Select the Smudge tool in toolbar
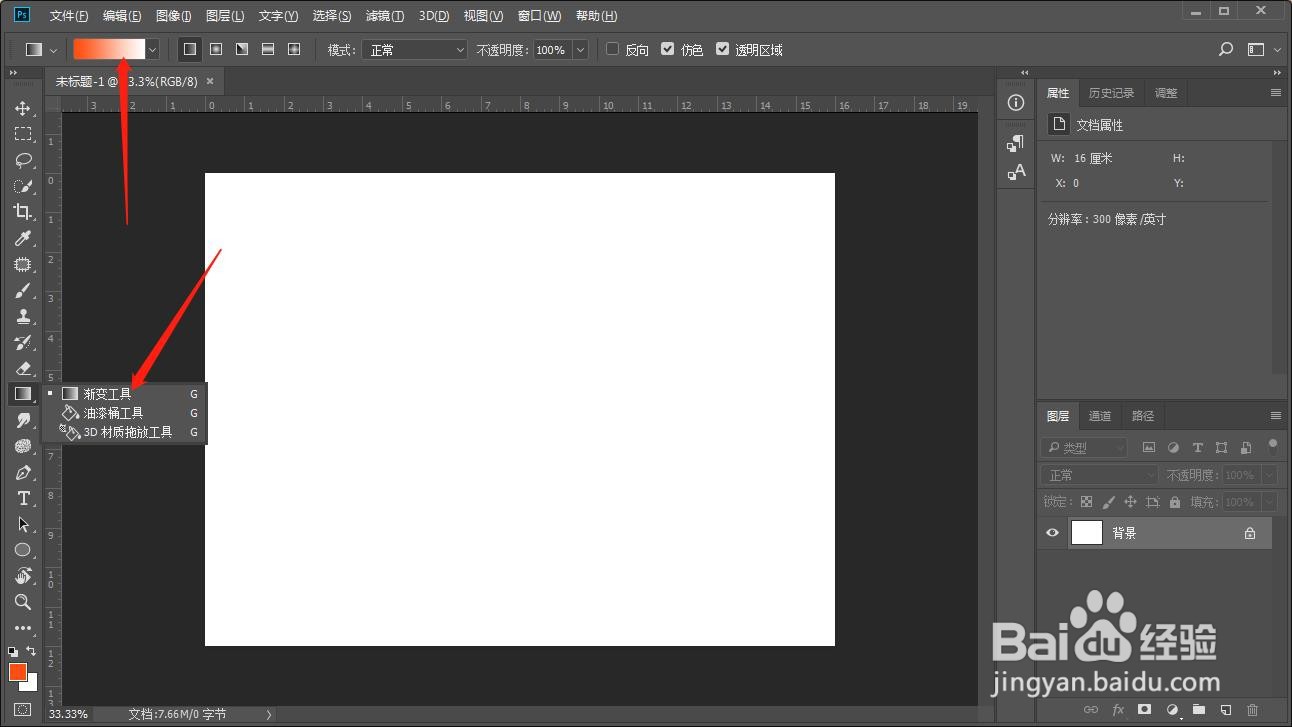1292x727 pixels. (x=23, y=420)
